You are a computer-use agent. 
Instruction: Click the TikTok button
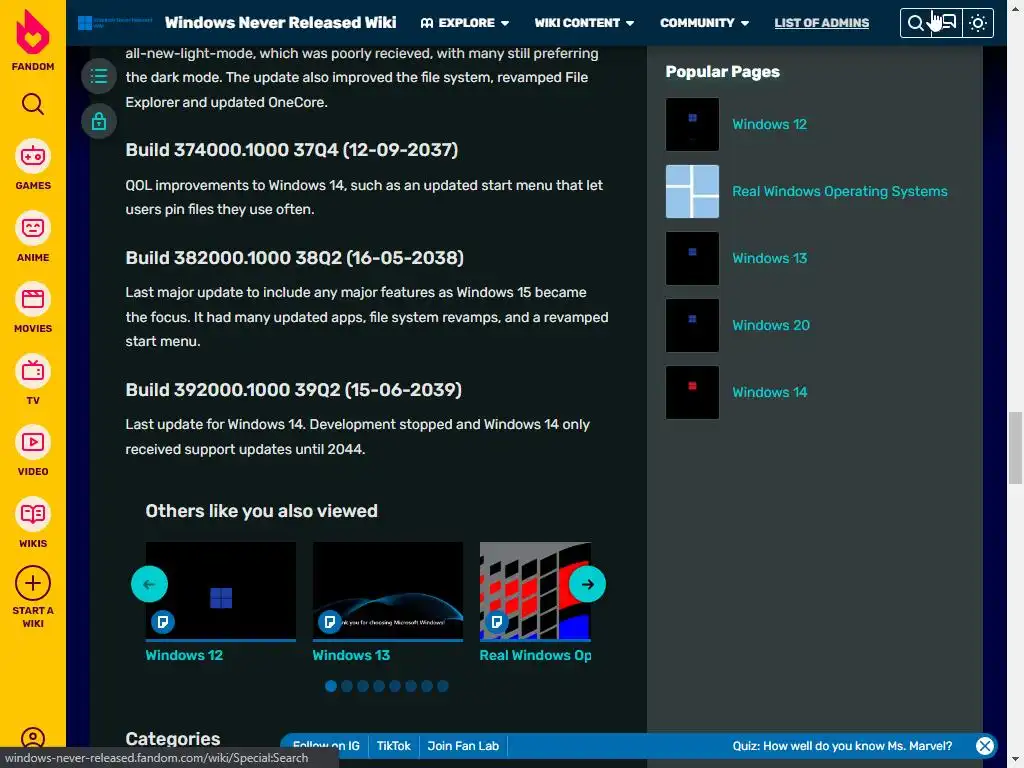(x=394, y=746)
